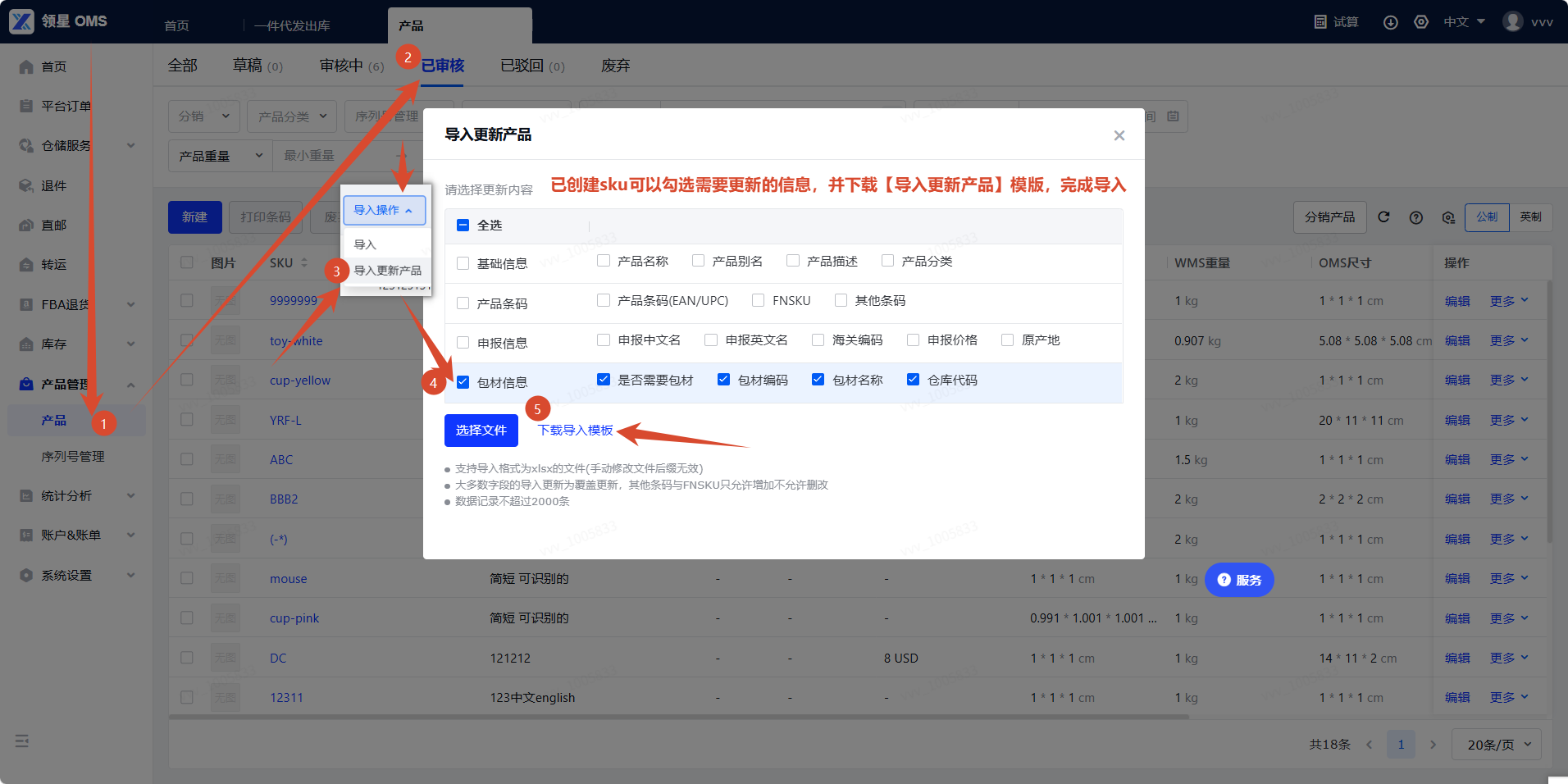Screen dimensions: 1568x784
Task: Switch to the 审核中 tab
Action: pos(352,66)
